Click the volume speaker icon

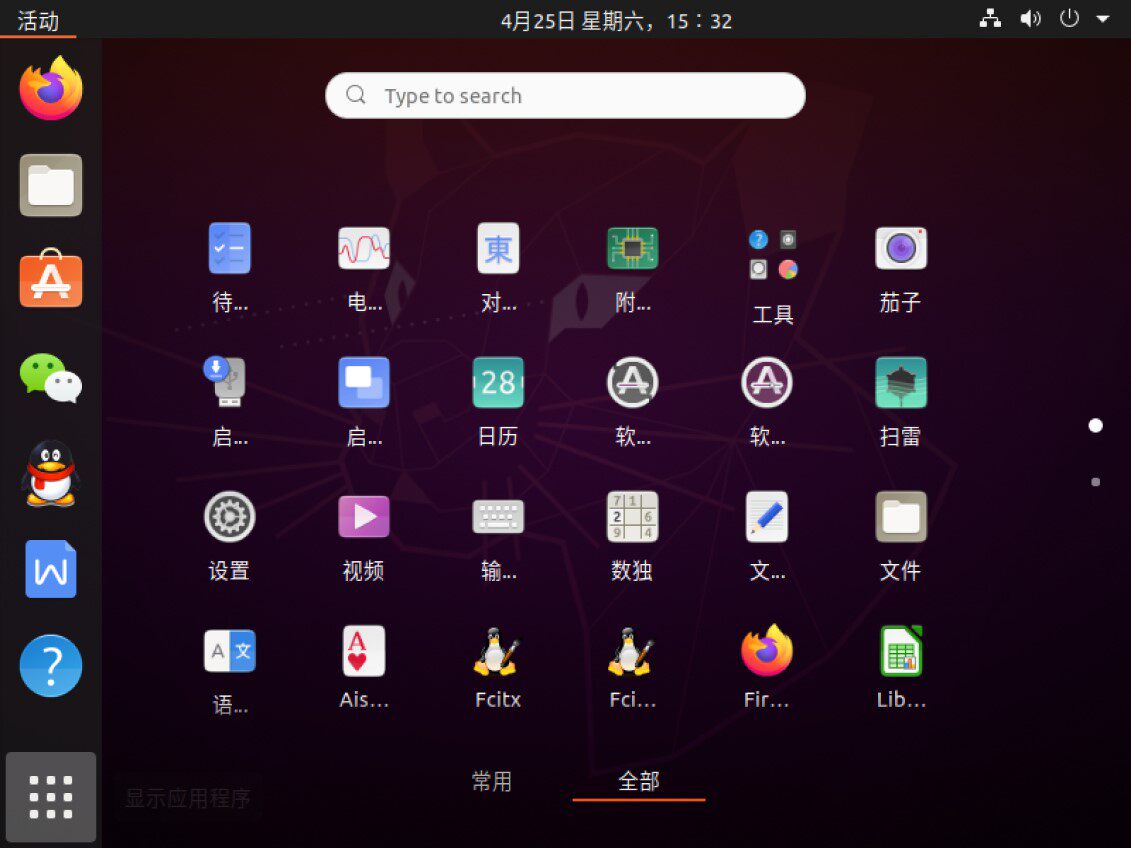pyautogui.click(x=1030, y=19)
